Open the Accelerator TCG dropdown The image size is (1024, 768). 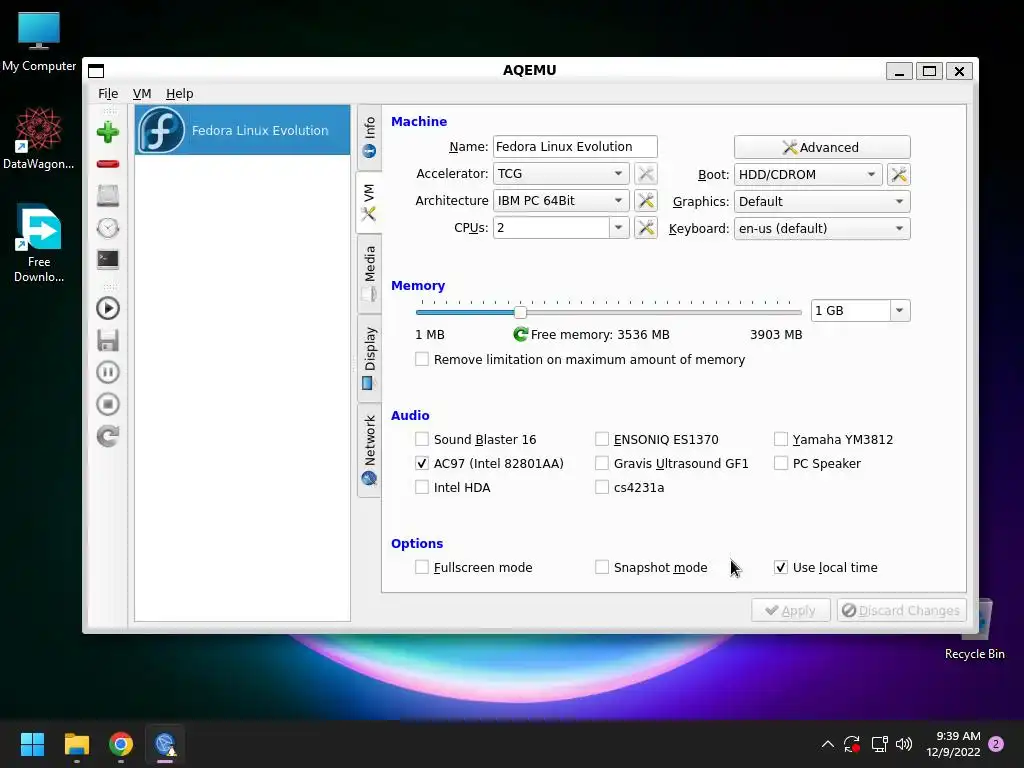(561, 174)
